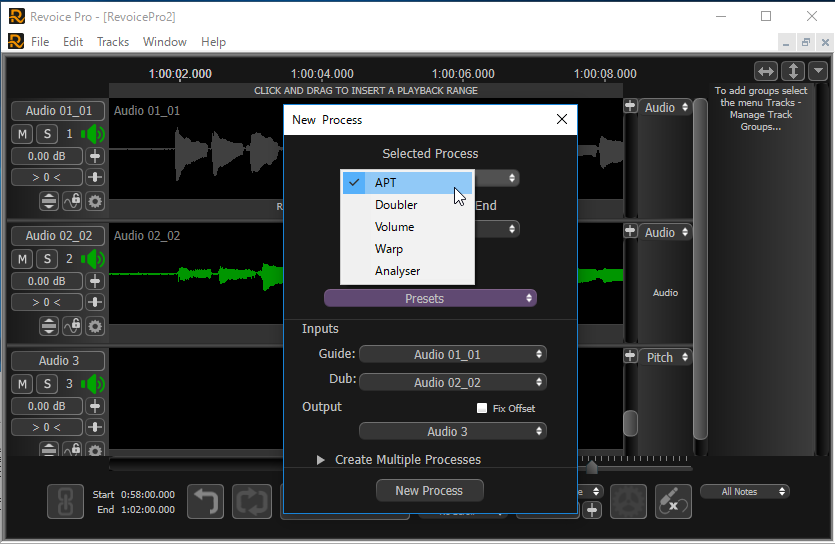Image resolution: width=835 pixels, height=544 pixels.
Task: Click horizontal zoom fit arrows icon
Action: click(x=766, y=71)
